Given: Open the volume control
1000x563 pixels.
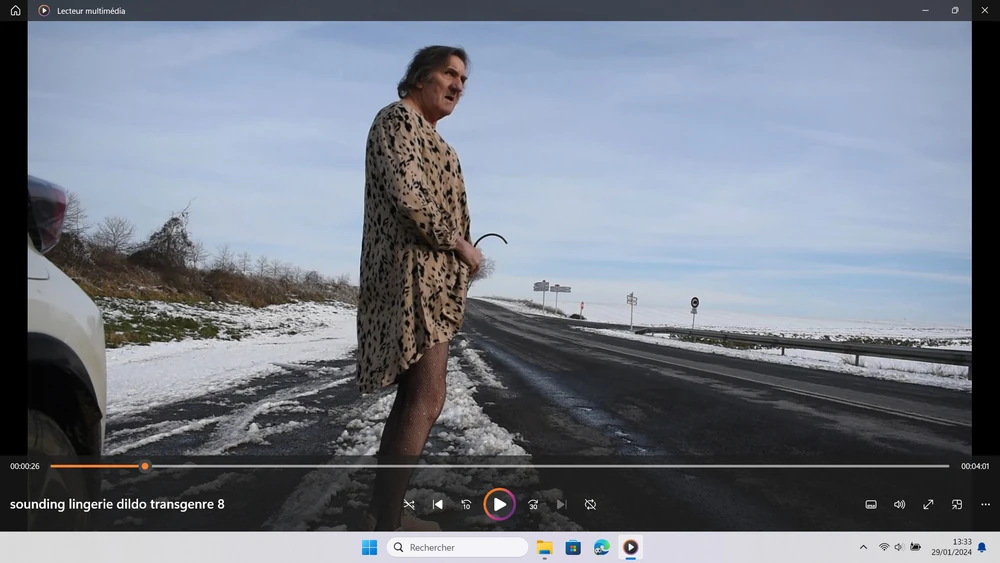Looking at the screenshot, I should click(x=899, y=505).
